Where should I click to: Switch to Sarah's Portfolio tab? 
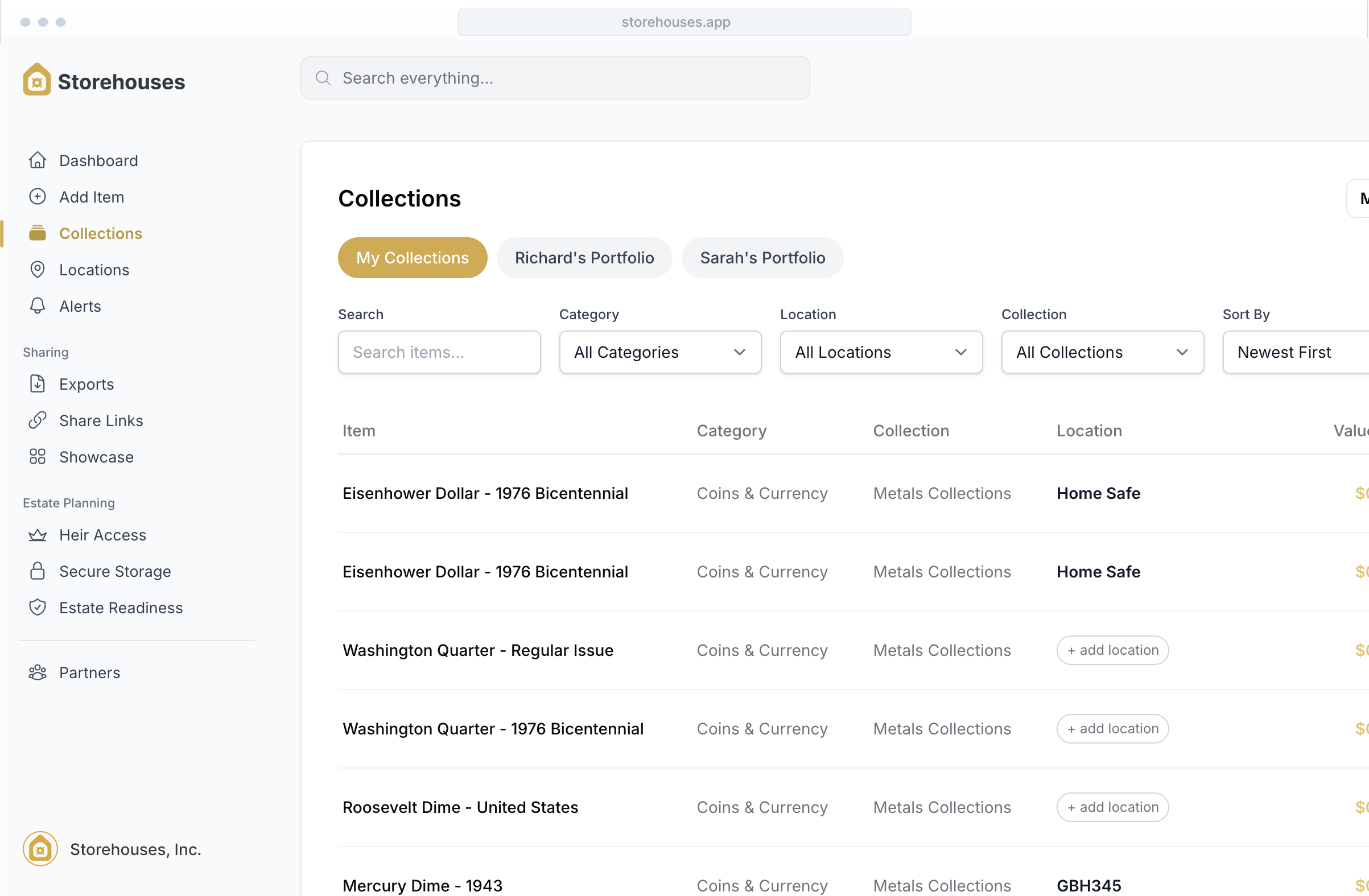click(762, 258)
